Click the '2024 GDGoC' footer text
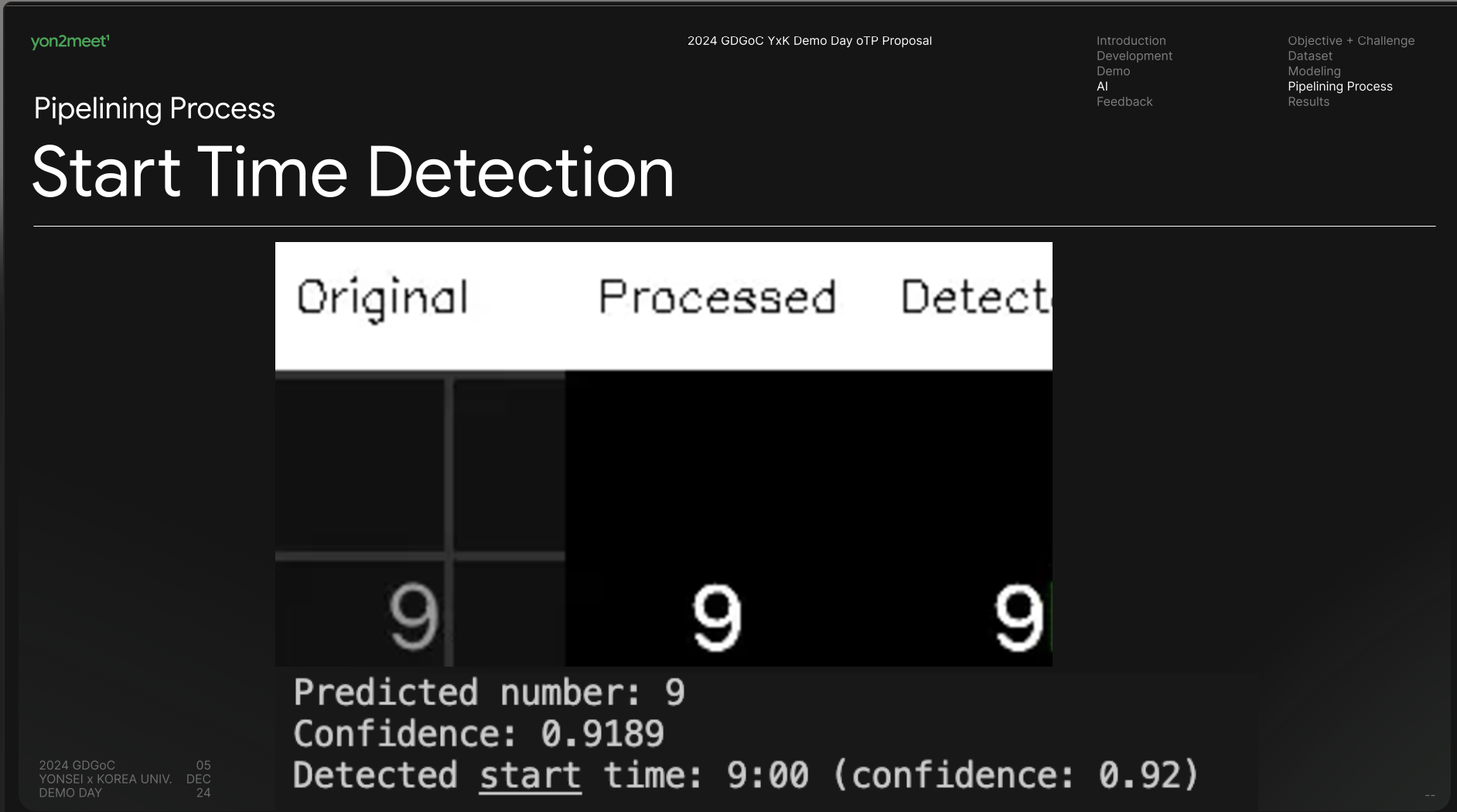Viewport: 1457px width, 812px height. point(77,765)
